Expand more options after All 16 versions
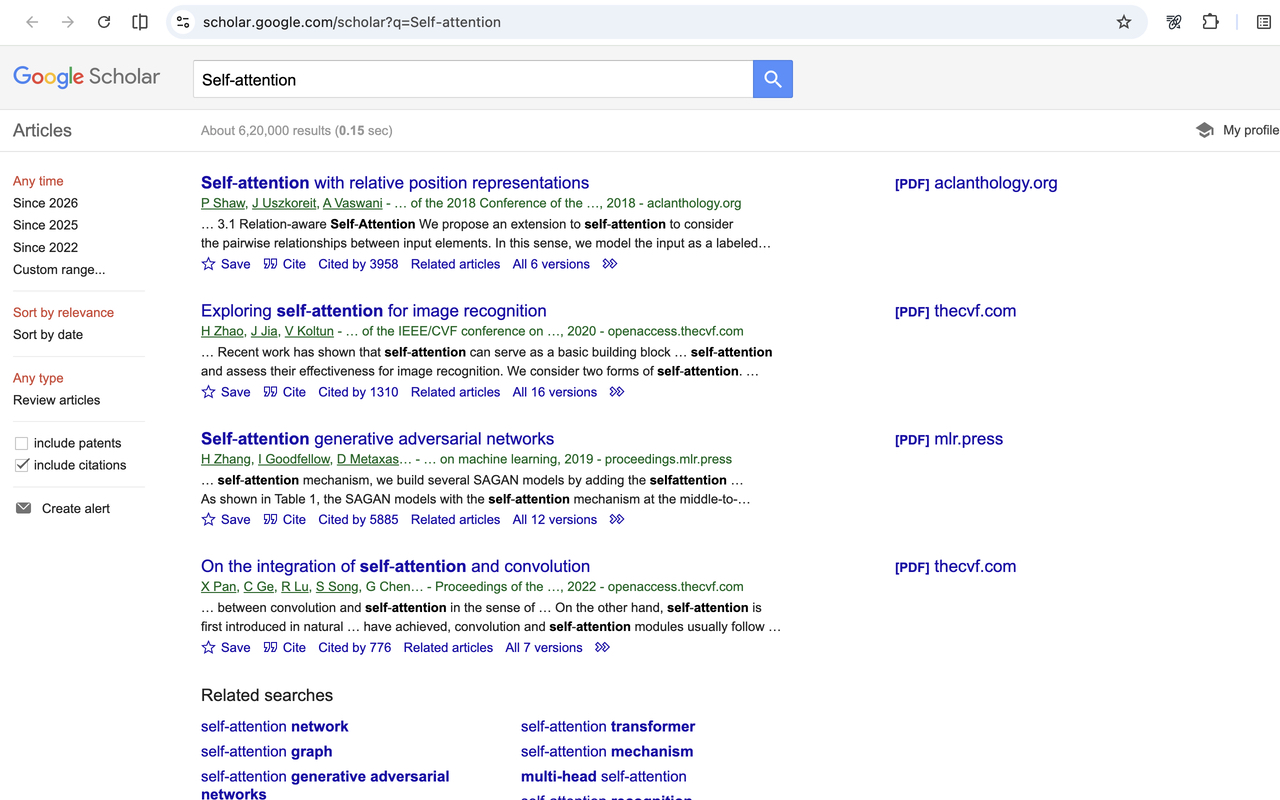This screenshot has width=1280, height=800. [617, 392]
